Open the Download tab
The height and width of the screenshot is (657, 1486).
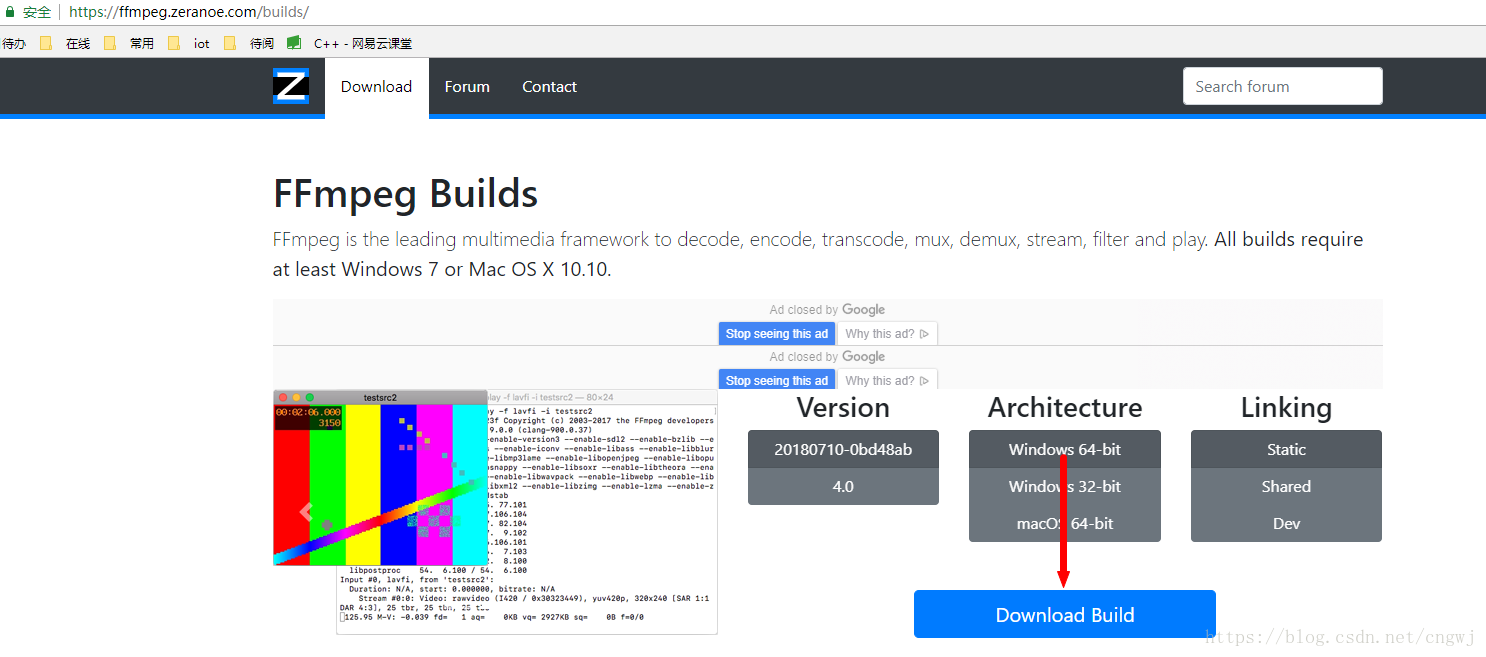[x=376, y=87]
